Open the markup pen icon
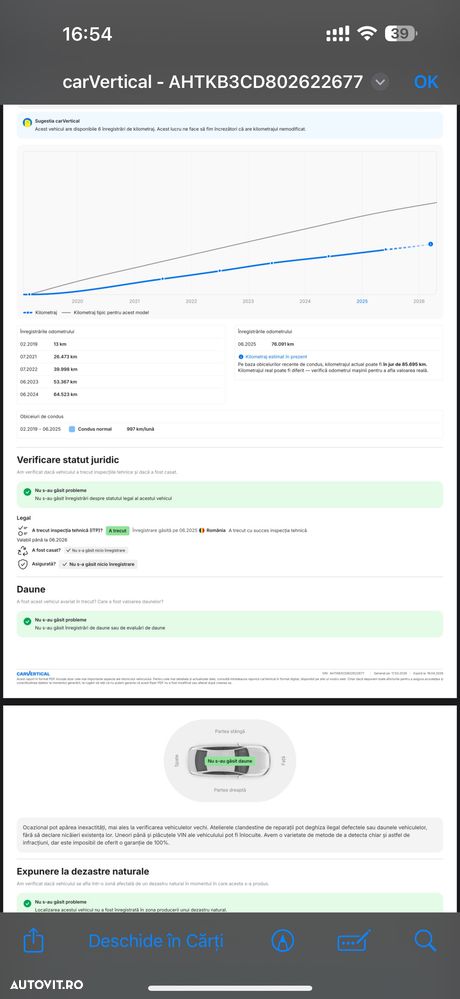Viewport: 460px width, 999px height. pos(282,940)
